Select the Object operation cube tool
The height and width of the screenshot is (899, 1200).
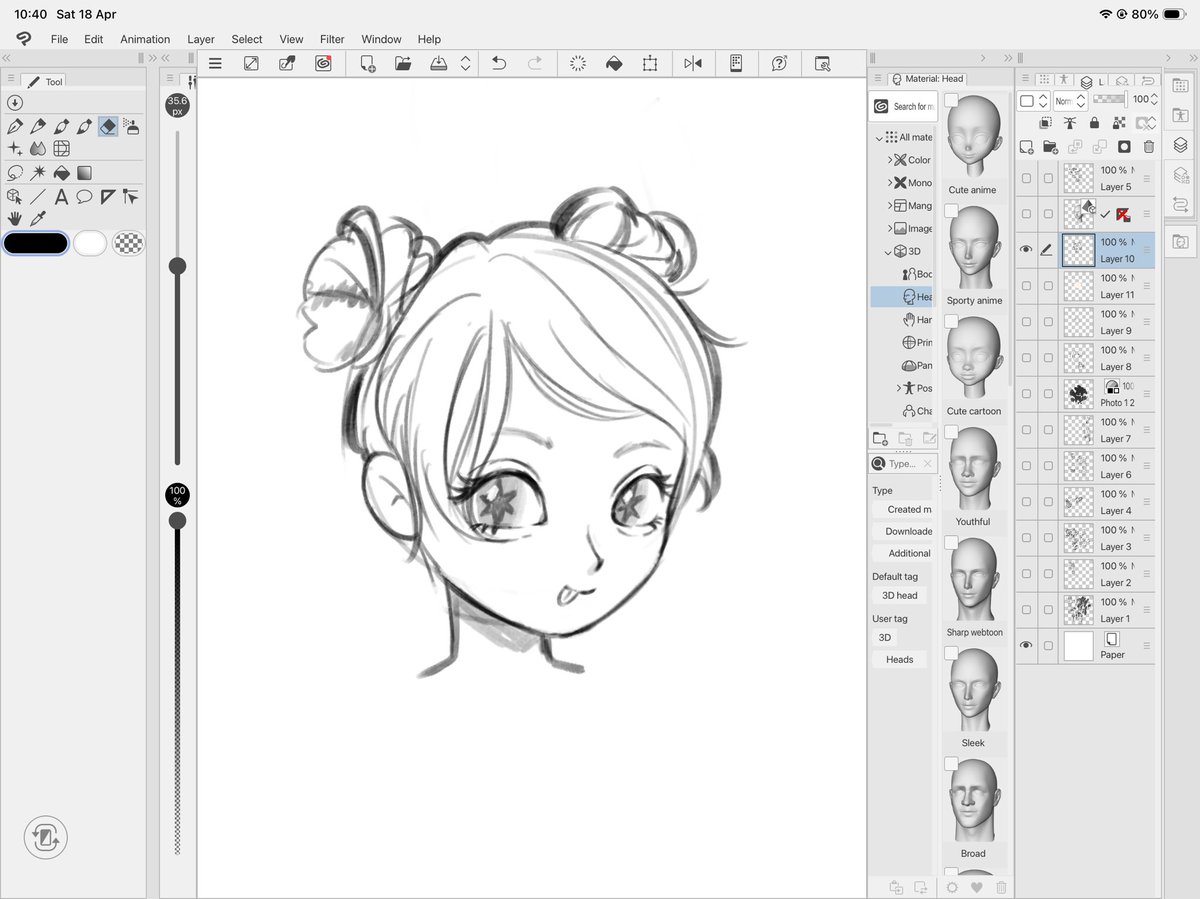pyautogui.click(x=15, y=197)
